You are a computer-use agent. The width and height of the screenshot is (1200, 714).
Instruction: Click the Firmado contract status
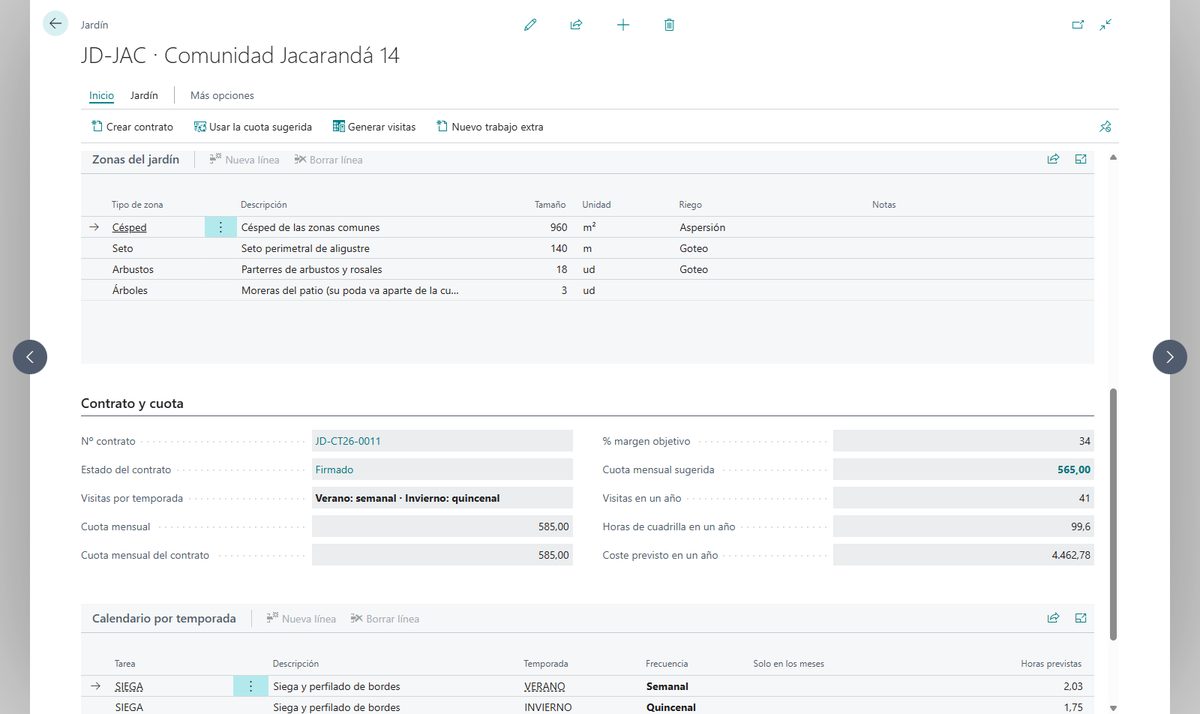click(334, 469)
